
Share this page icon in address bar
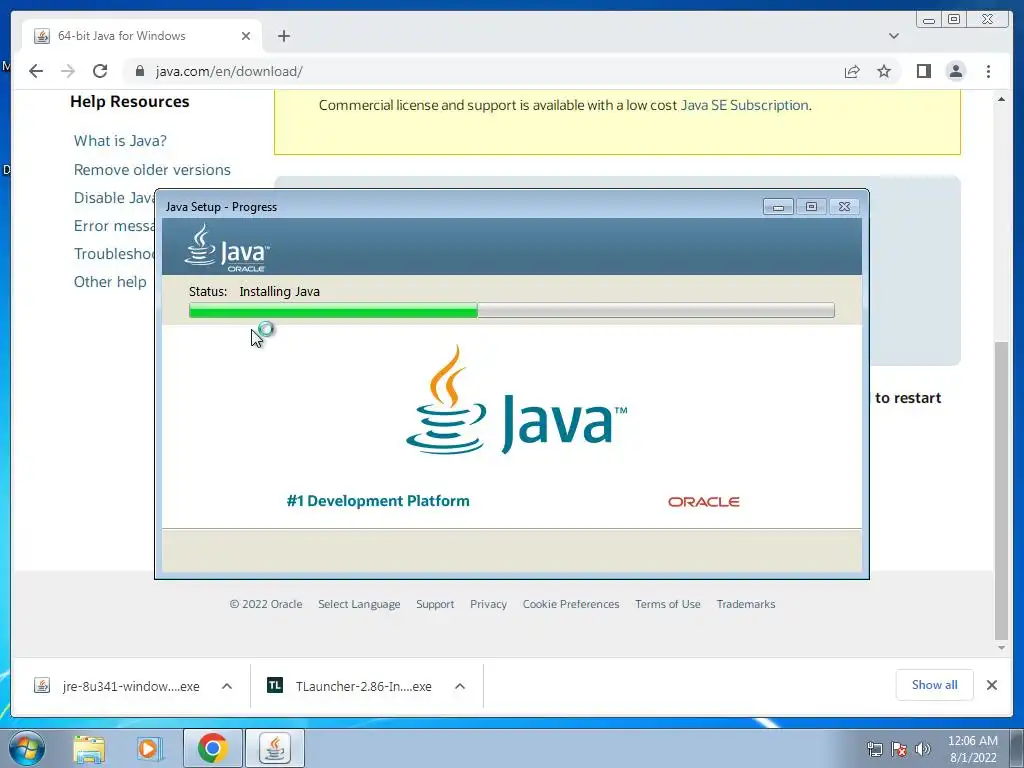(852, 71)
